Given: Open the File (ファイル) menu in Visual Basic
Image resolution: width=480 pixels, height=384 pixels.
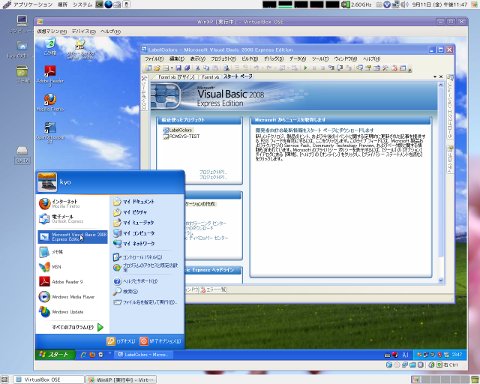Looking at the screenshot, I should 154,59.
